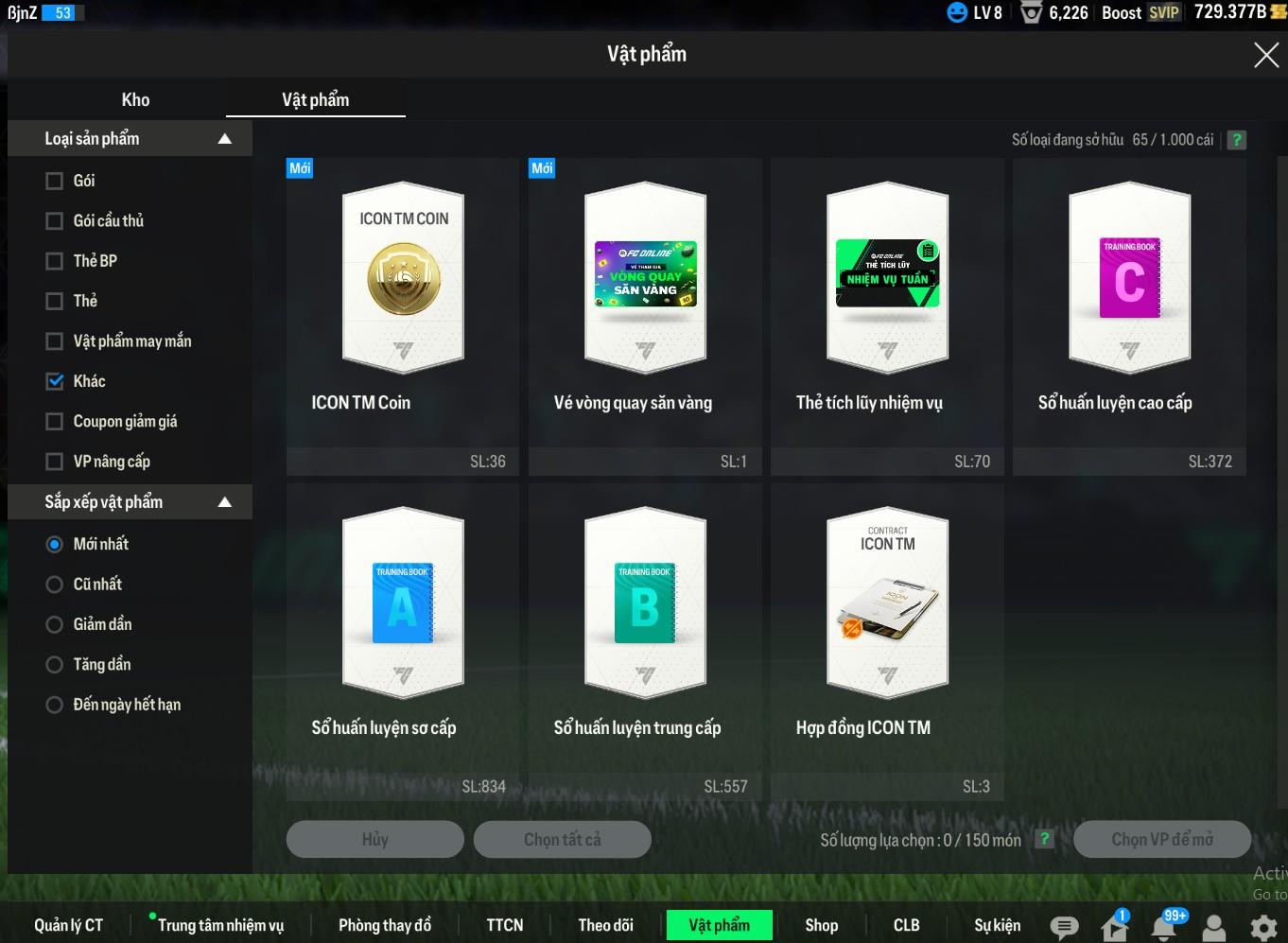Select the Cũ nhất sort radio option
1288x943 pixels.
pyautogui.click(x=55, y=585)
